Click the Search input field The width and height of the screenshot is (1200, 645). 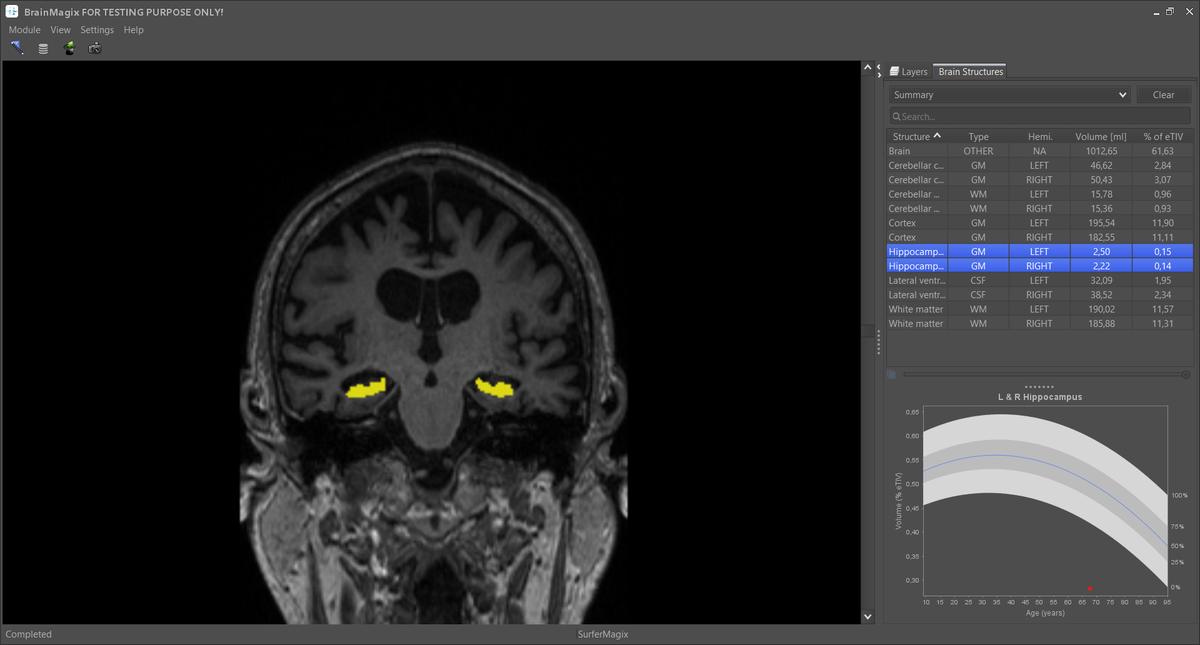pyautogui.click(x=1040, y=117)
